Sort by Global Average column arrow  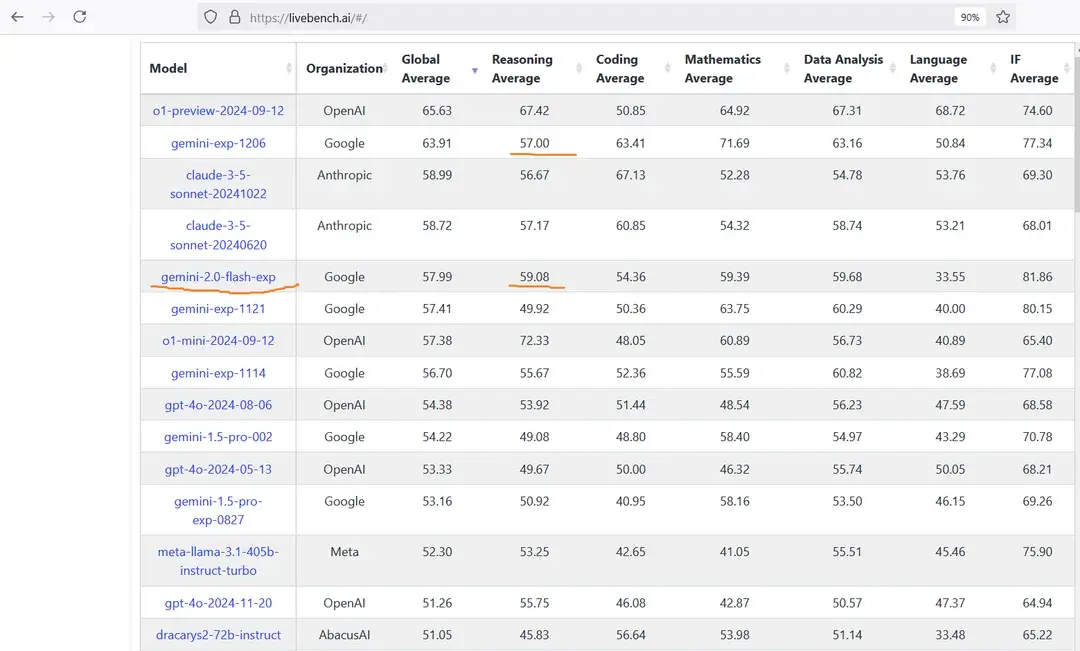pyautogui.click(x=475, y=70)
